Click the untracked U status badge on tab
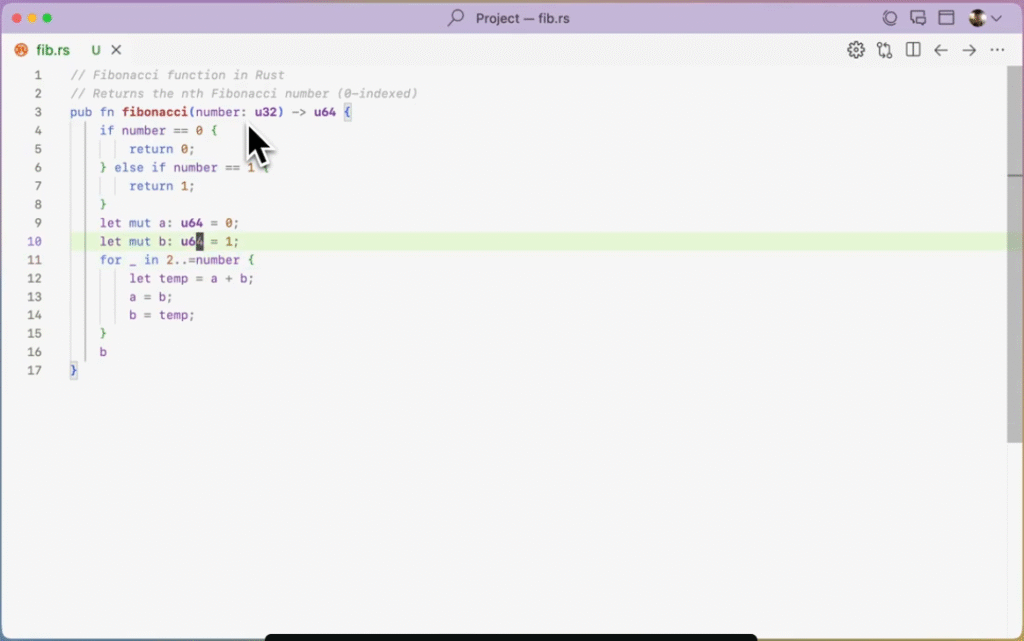 click(x=96, y=50)
